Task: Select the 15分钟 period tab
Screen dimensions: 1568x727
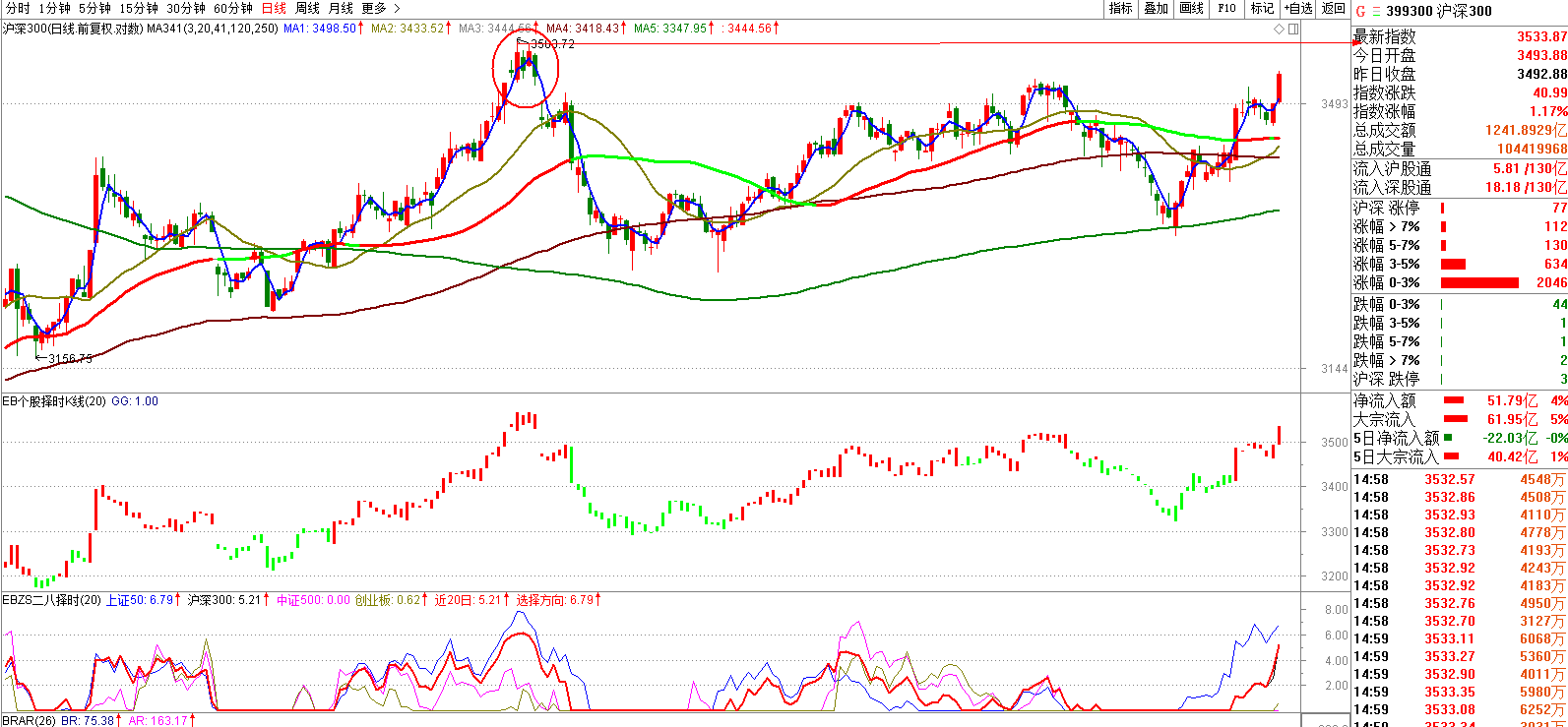Action: (x=138, y=8)
